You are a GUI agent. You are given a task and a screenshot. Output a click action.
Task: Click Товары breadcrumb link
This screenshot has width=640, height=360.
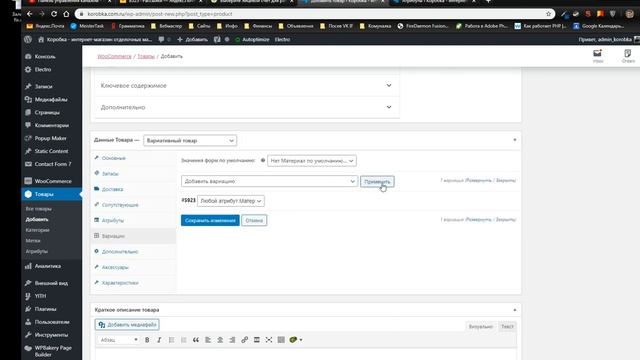click(146, 56)
